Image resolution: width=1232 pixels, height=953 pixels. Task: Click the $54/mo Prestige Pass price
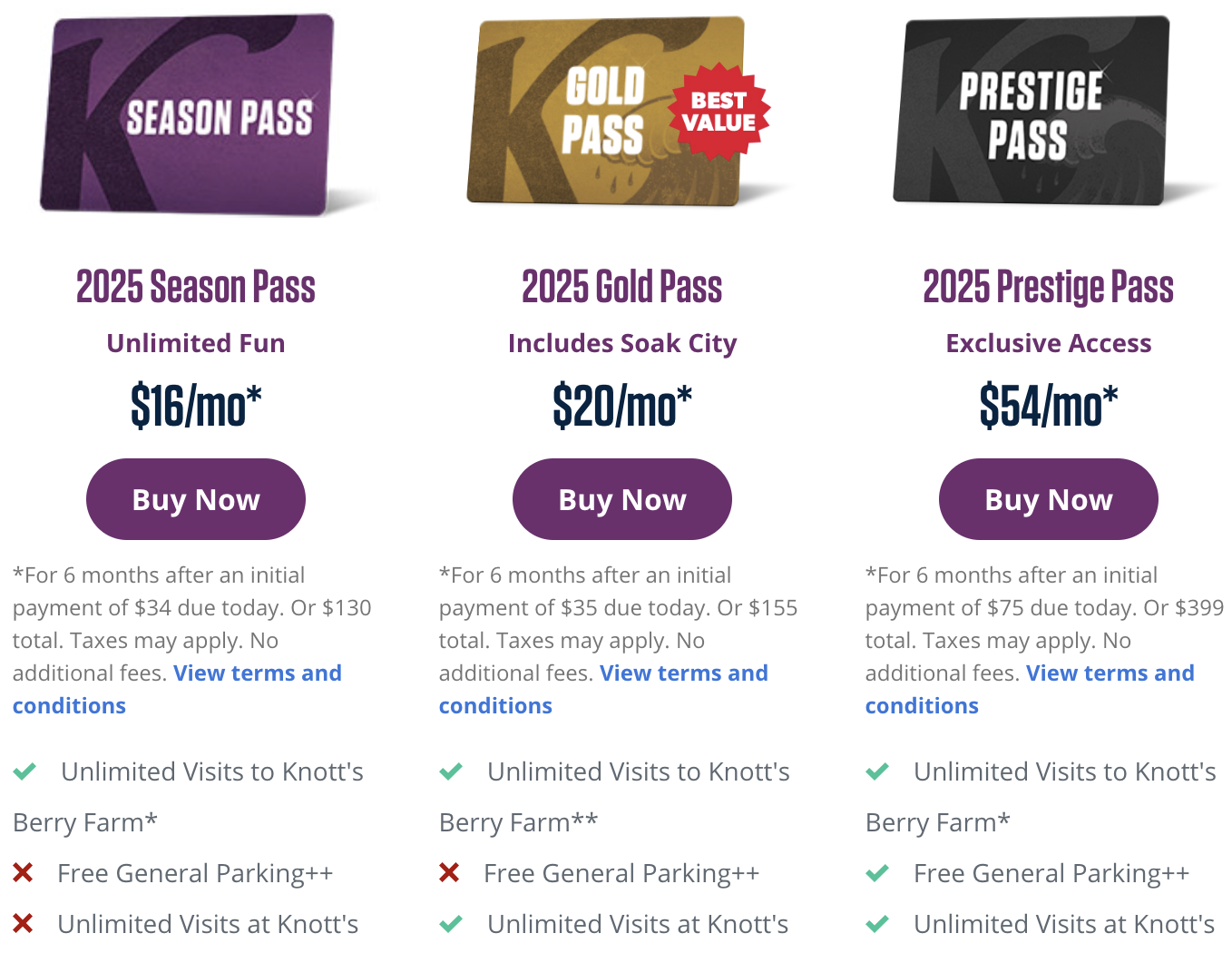(x=1049, y=405)
